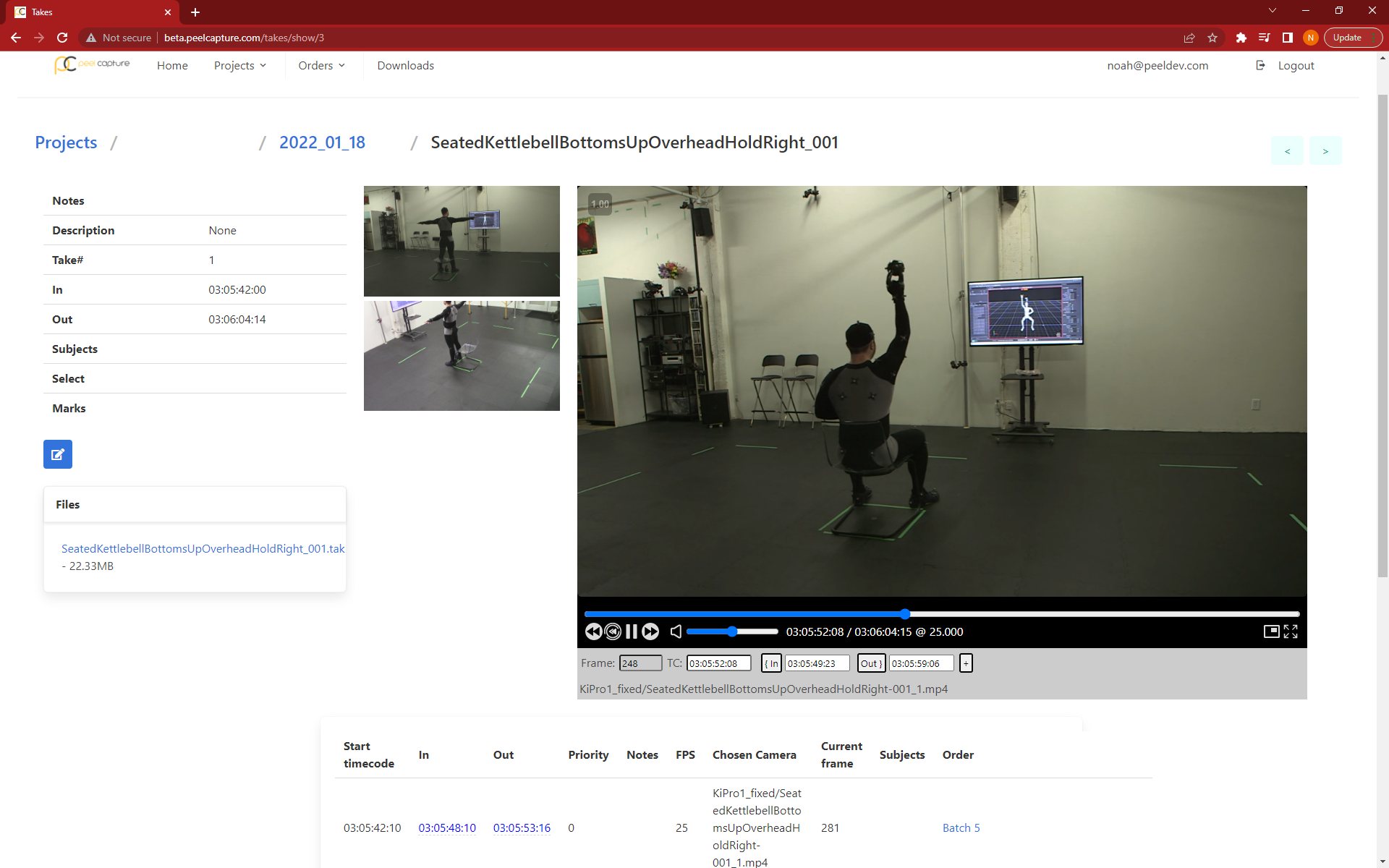The width and height of the screenshot is (1389, 868).
Task: Open the 2022_01_18 breadcrumb link
Action: [322, 142]
